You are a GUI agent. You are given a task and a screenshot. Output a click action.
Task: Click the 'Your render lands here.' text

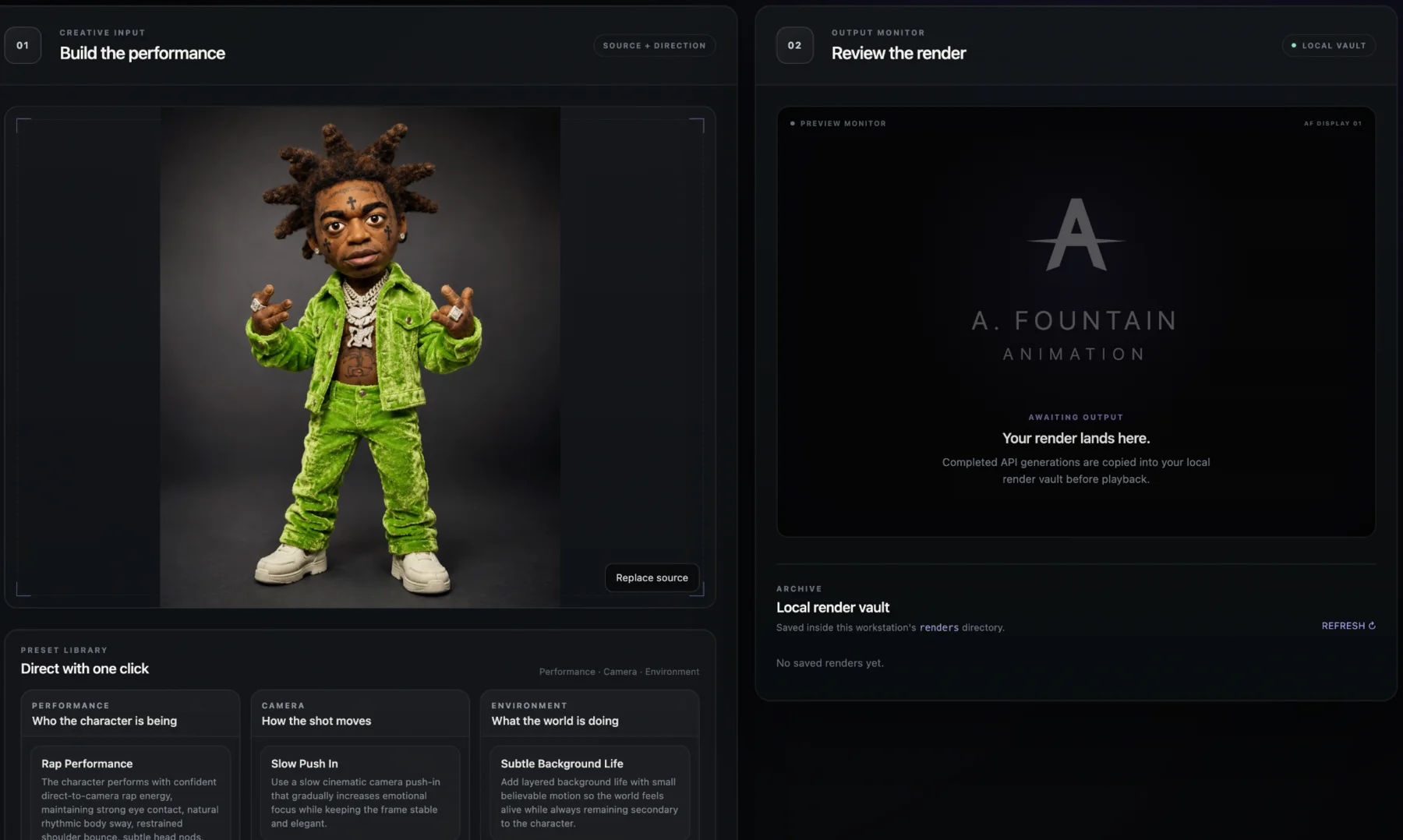point(1076,438)
